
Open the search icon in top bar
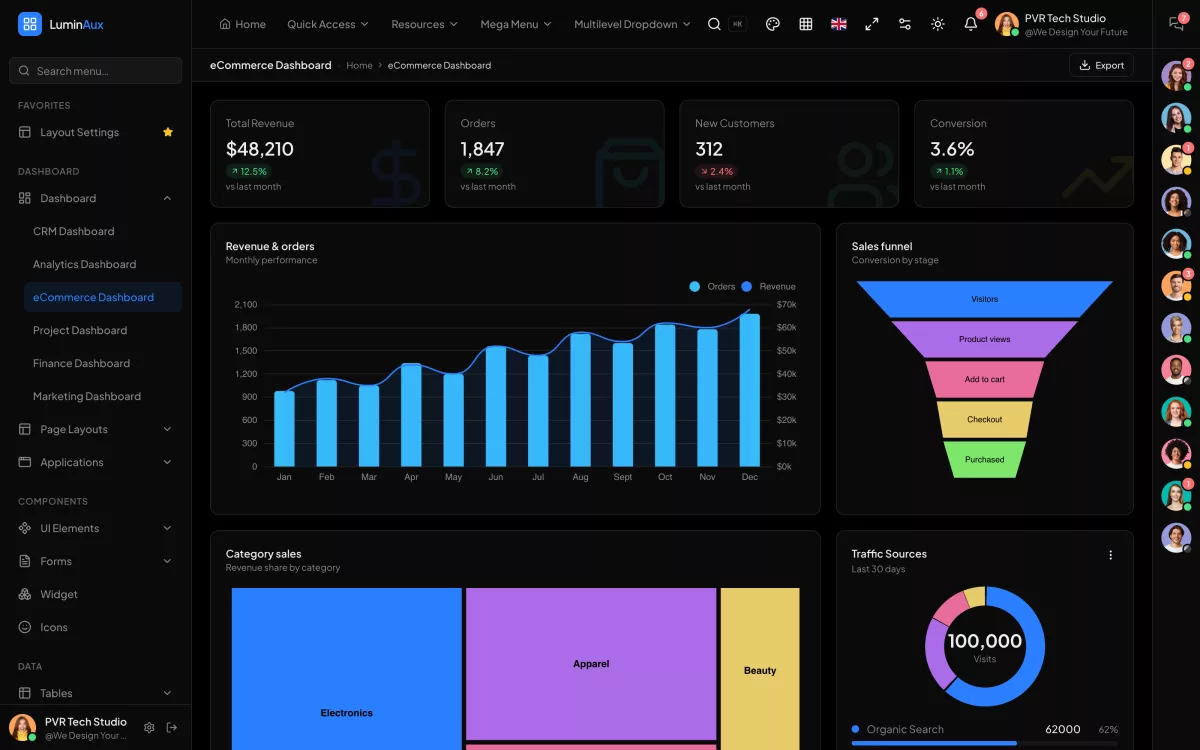pos(714,24)
